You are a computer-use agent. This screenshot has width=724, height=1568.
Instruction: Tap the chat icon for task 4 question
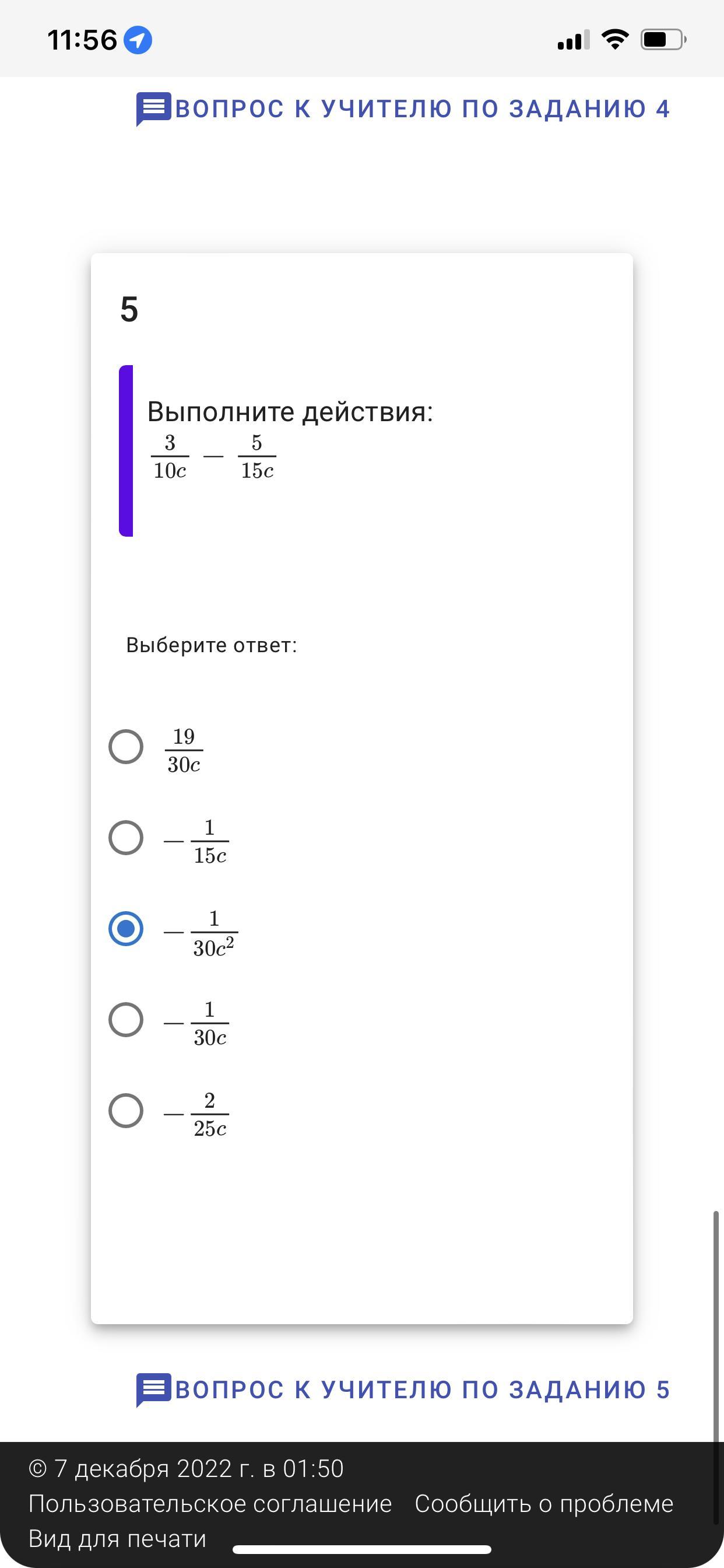[x=153, y=109]
